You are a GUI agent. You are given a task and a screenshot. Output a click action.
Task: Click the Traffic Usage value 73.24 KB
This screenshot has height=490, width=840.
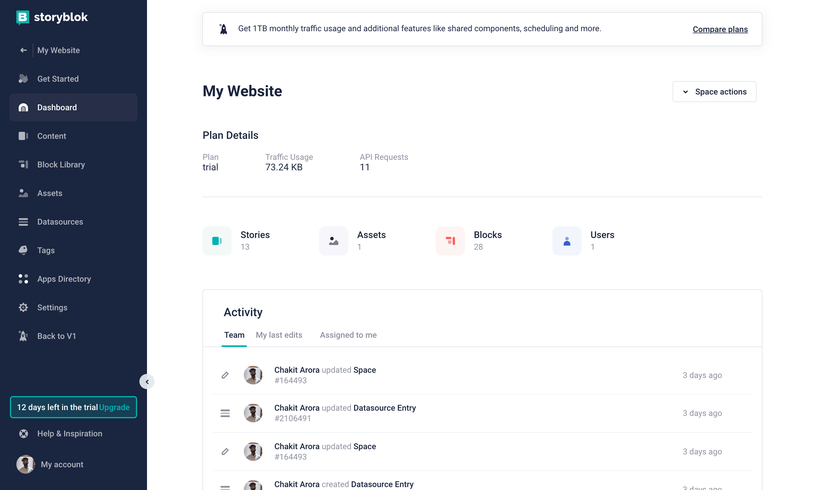point(284,168)
